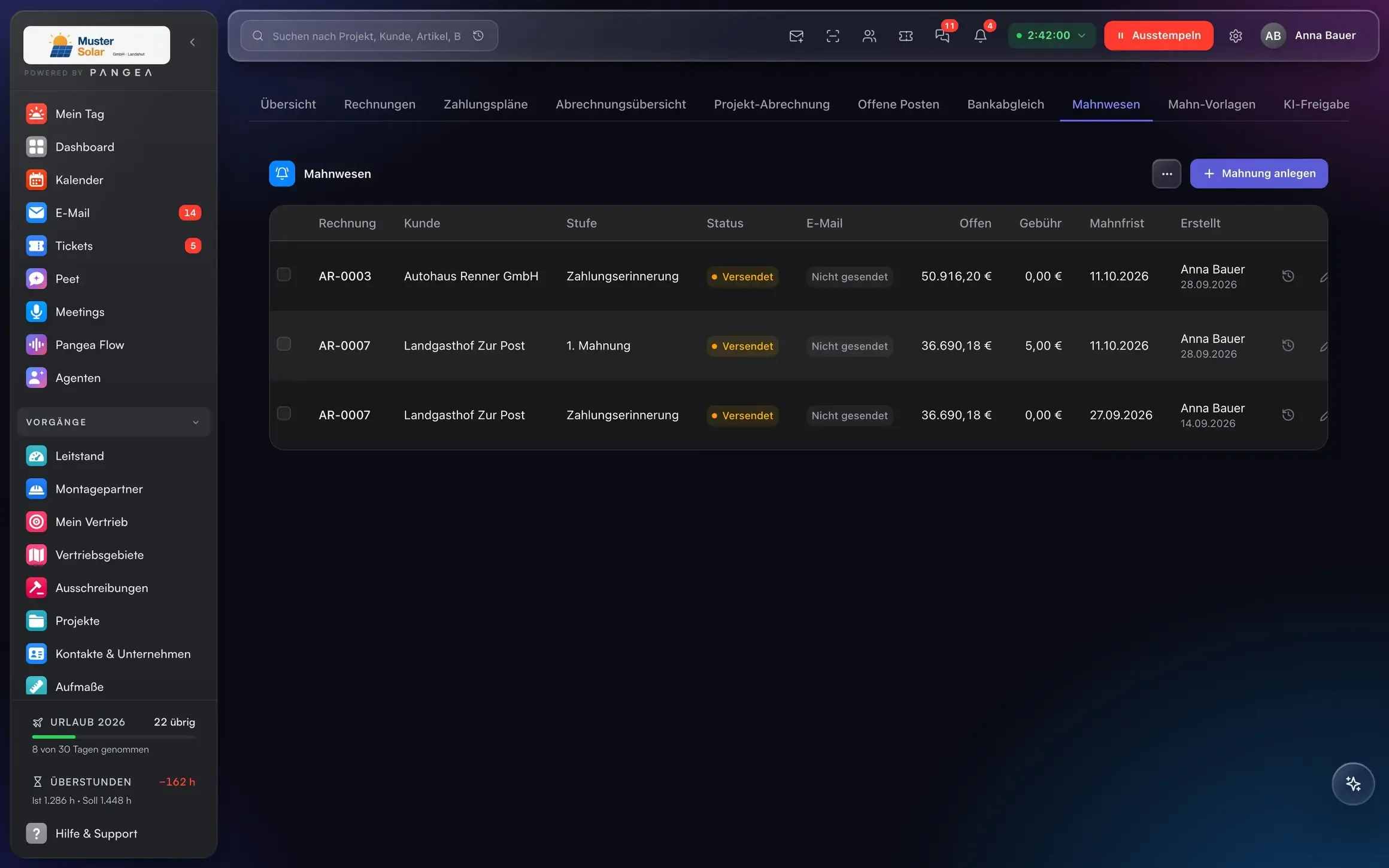1389x868 pixels.
Task: Open Mein Tag in the sidebar
Action: [x=114, y=114]
